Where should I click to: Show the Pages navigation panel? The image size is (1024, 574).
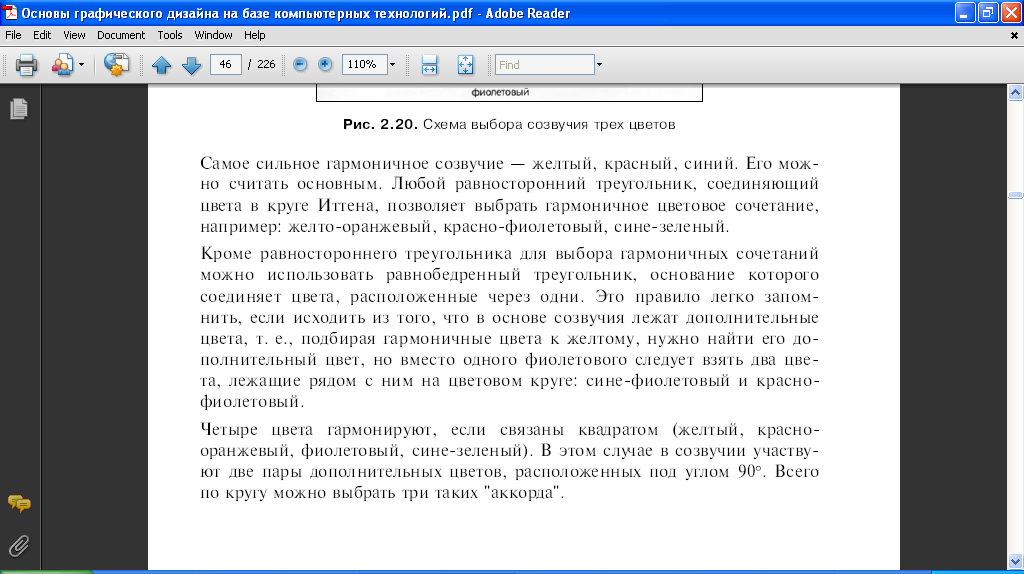(19, 108)
